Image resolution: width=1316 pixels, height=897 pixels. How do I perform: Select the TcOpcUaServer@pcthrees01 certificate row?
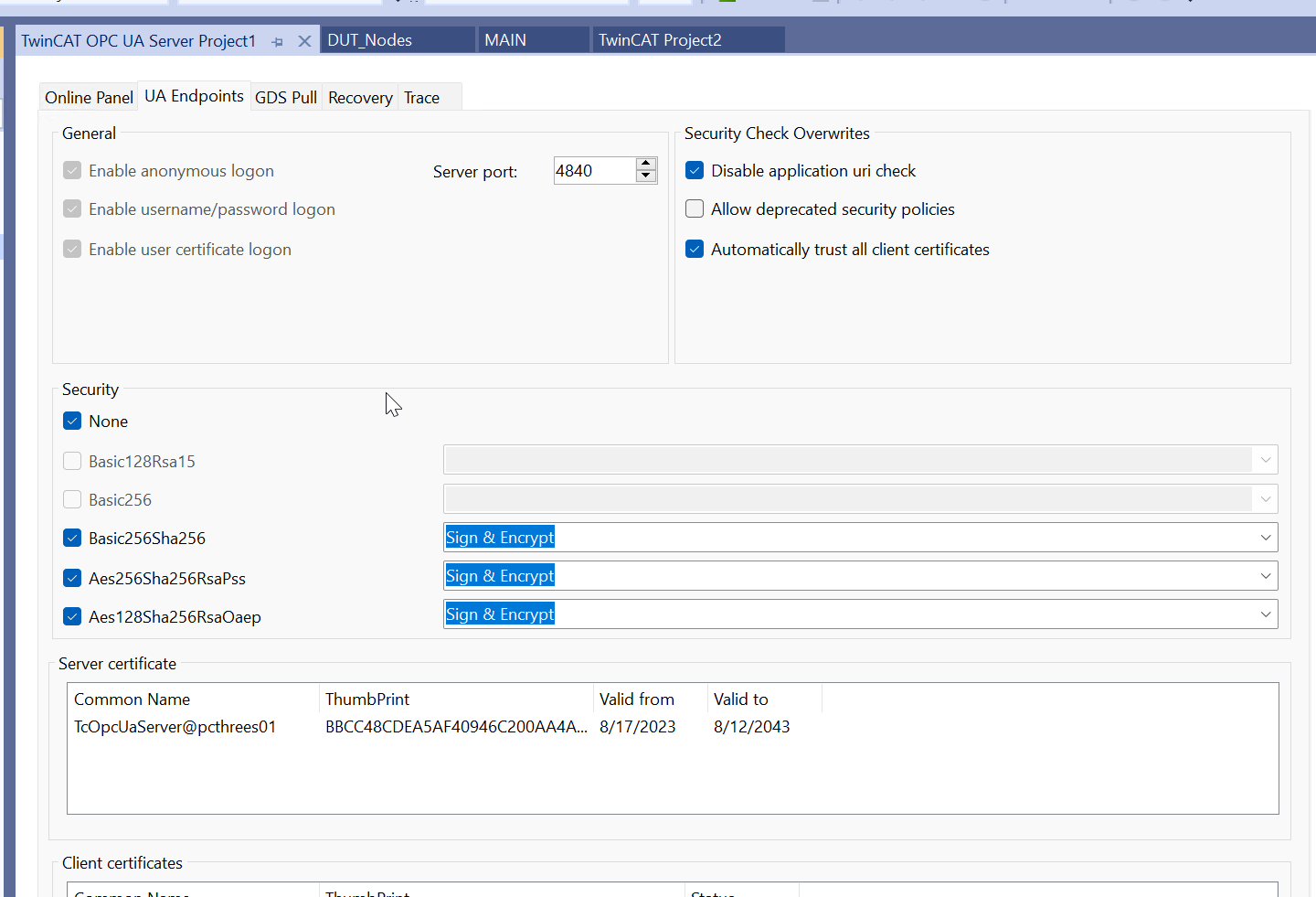tap(175, 727)
